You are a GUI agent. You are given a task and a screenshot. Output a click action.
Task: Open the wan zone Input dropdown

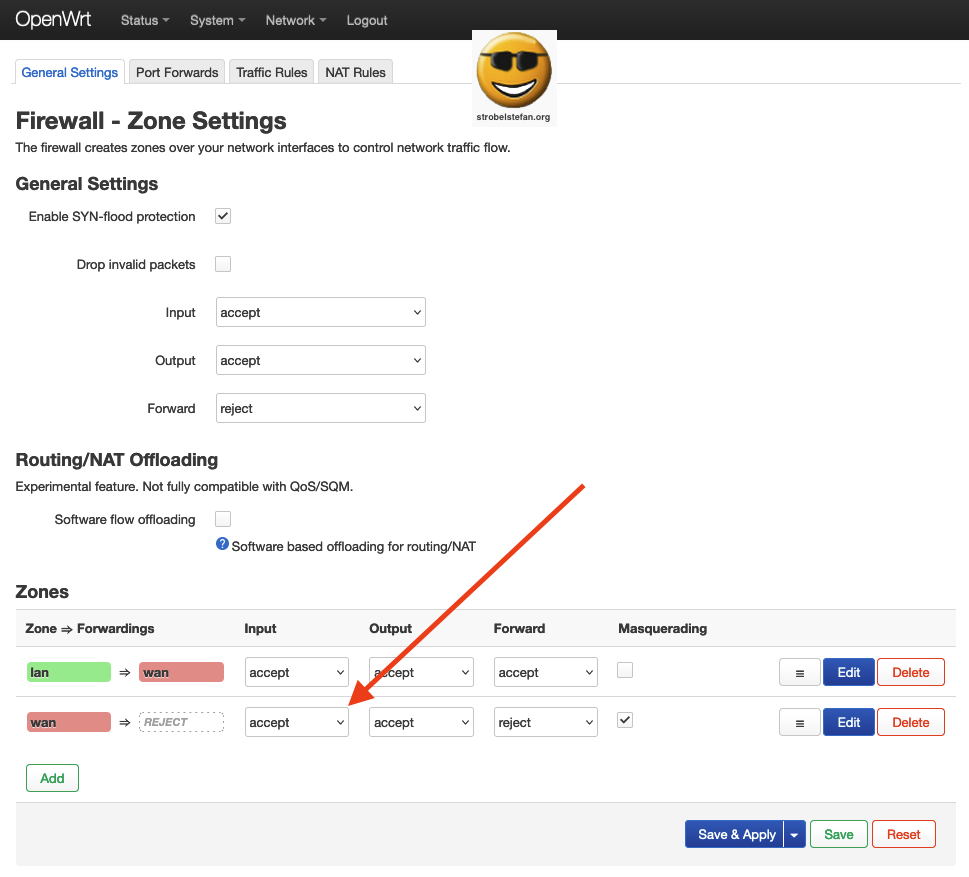click(x=296, y=723)
